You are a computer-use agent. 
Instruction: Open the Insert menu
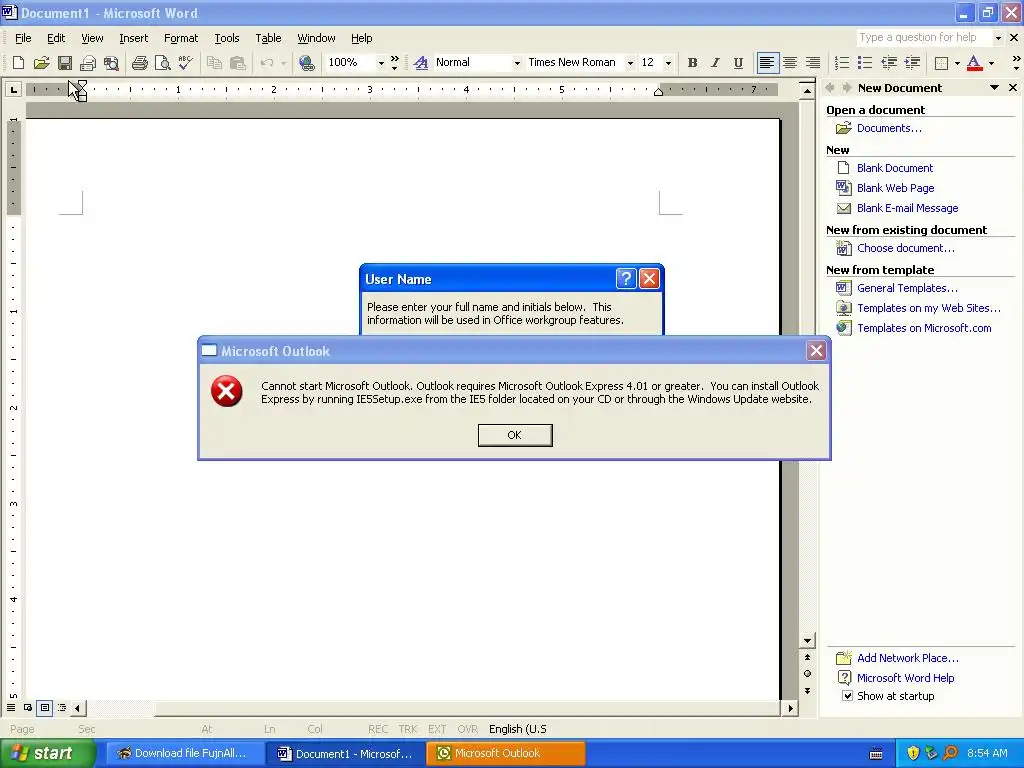point(133,38)
